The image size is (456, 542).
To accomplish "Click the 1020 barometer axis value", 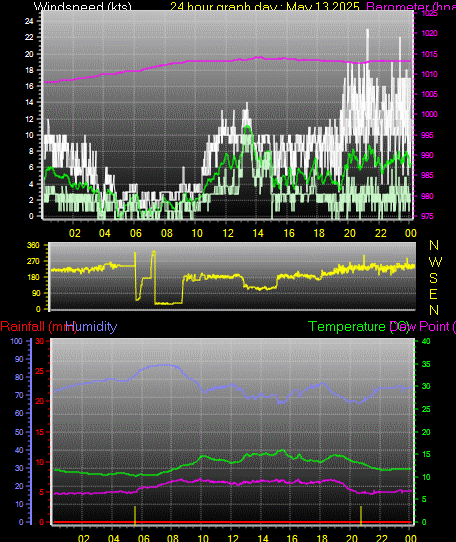I will click(429, 33).
